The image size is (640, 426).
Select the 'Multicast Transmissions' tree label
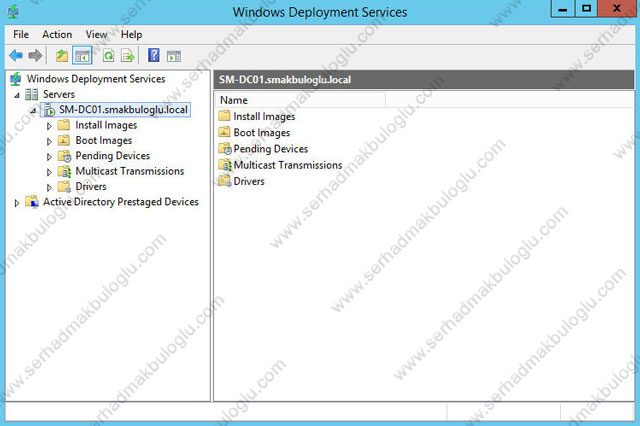click(x=130, y=171)
